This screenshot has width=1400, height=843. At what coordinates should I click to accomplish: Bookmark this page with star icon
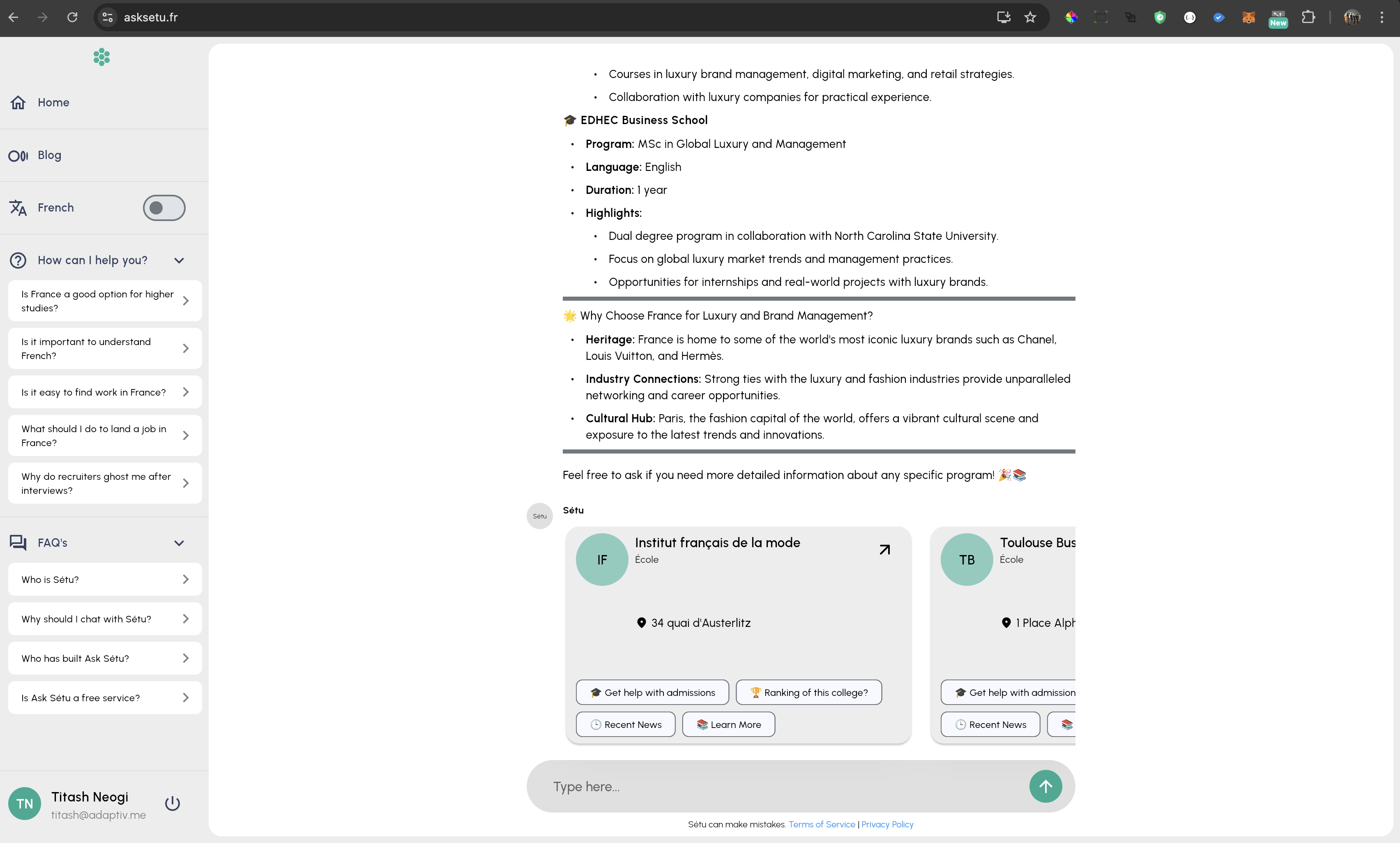1030,17
